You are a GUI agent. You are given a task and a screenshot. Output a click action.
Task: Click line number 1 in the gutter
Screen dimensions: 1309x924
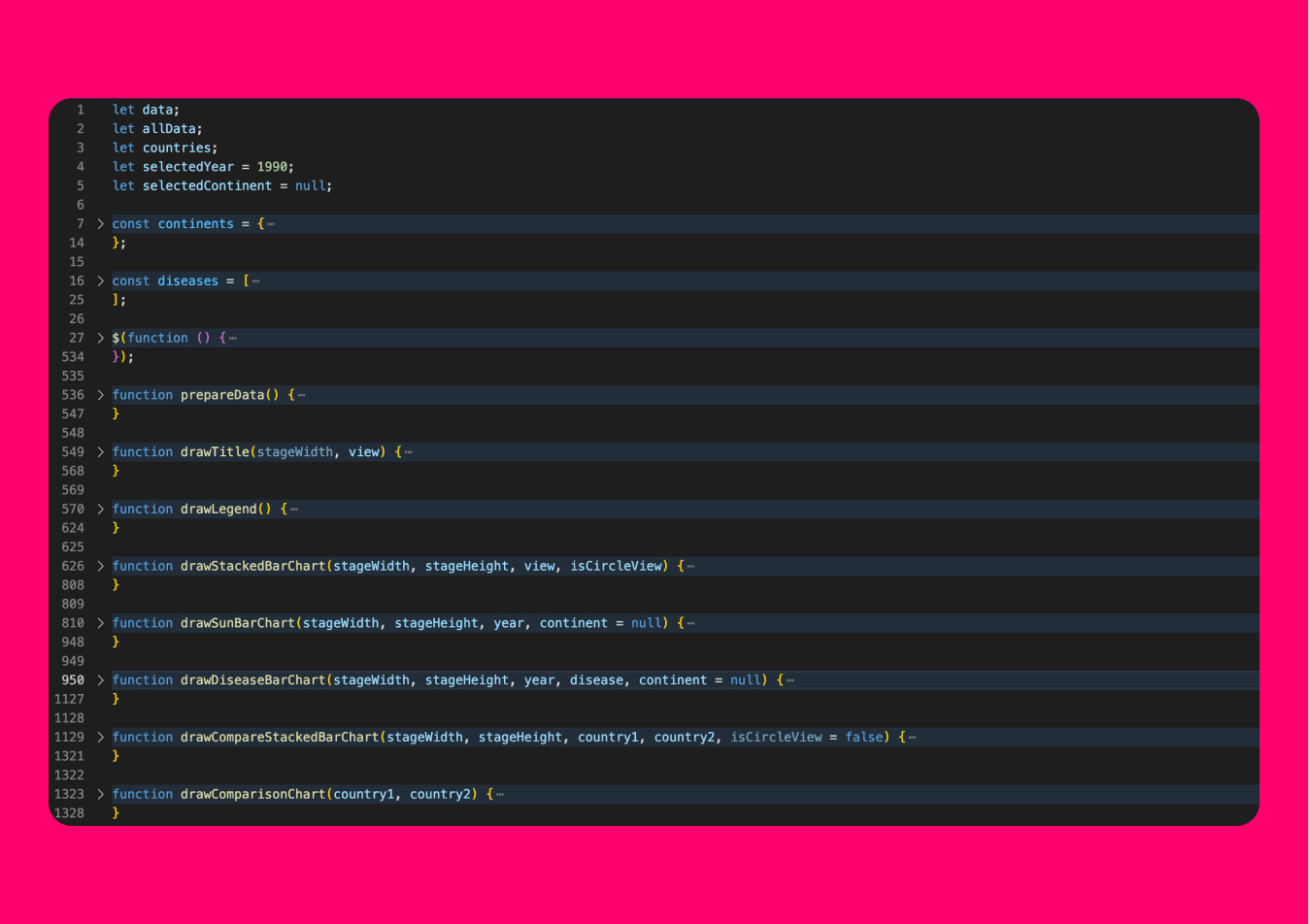81,110
